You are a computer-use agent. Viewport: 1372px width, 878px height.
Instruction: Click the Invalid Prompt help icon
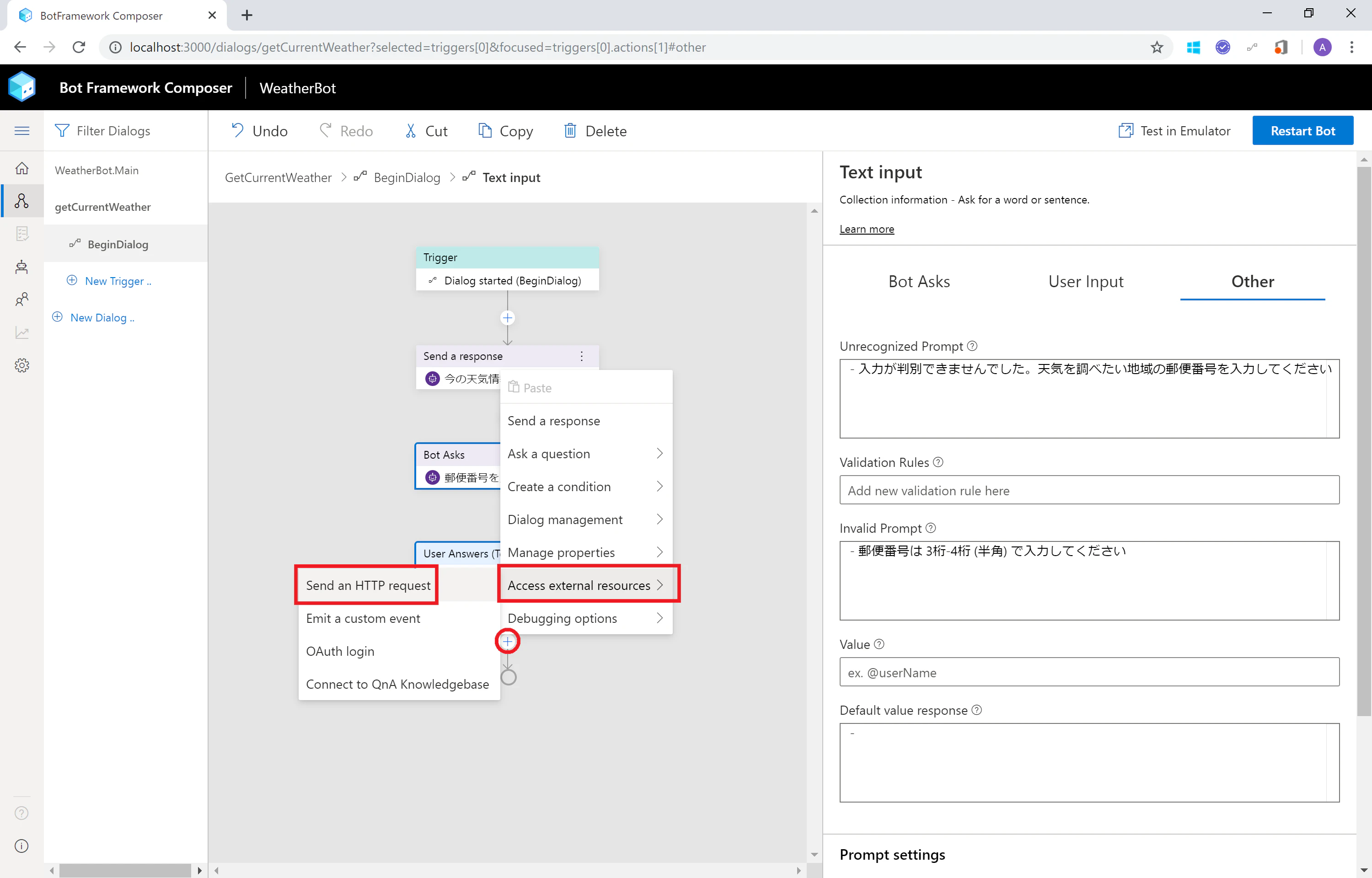(x=931, y=528)
